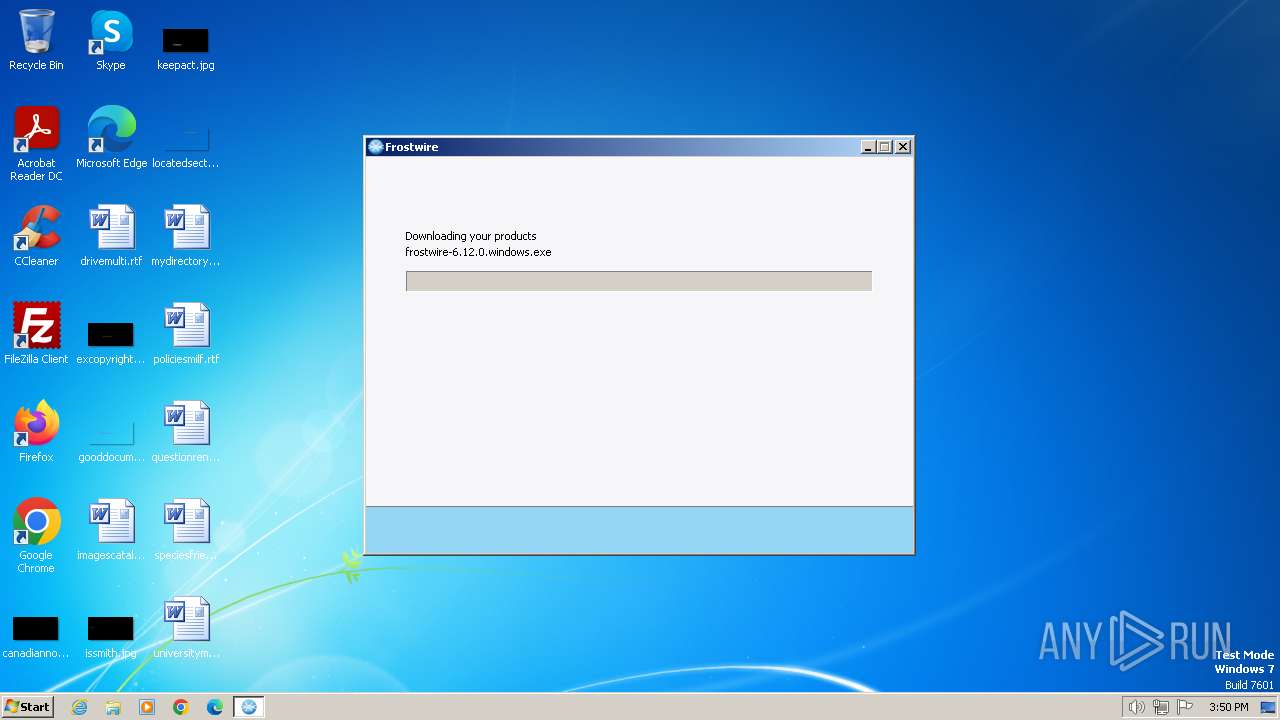Select the excopyright desktop file
This screenshot has height=720, width=1280.
coord(111,341)
